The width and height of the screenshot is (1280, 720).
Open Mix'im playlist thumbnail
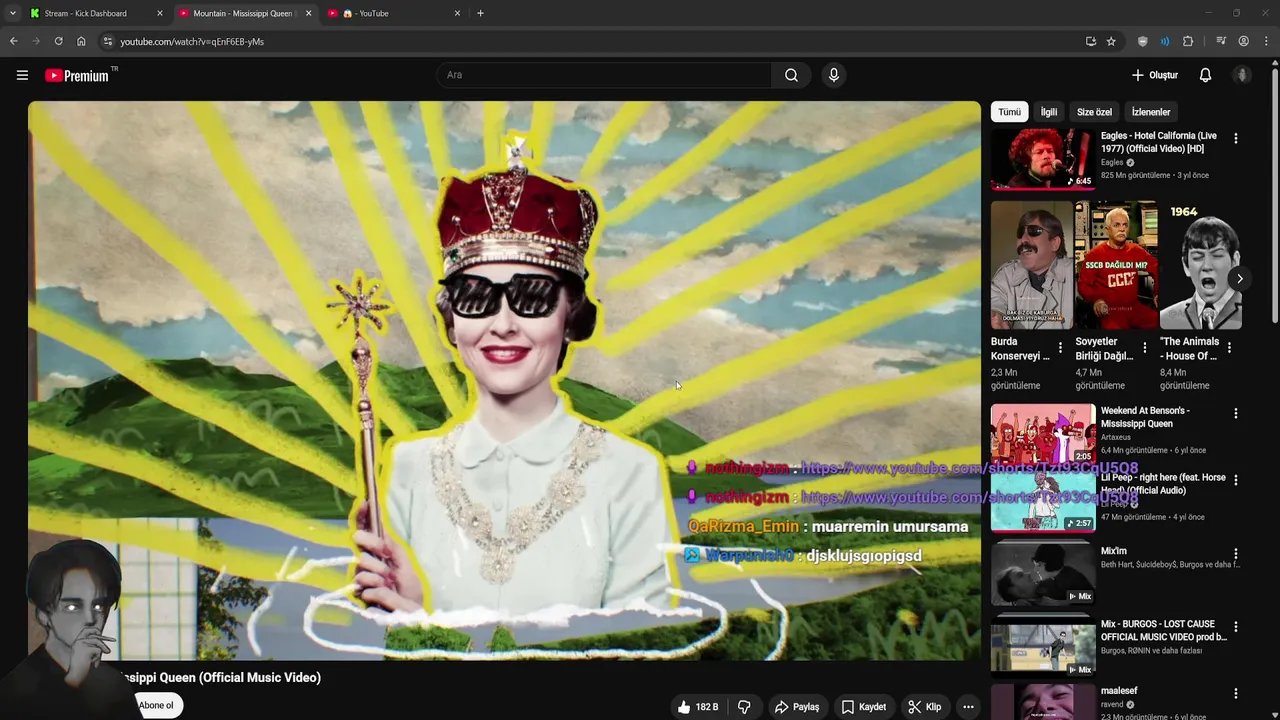point(1043,573)
